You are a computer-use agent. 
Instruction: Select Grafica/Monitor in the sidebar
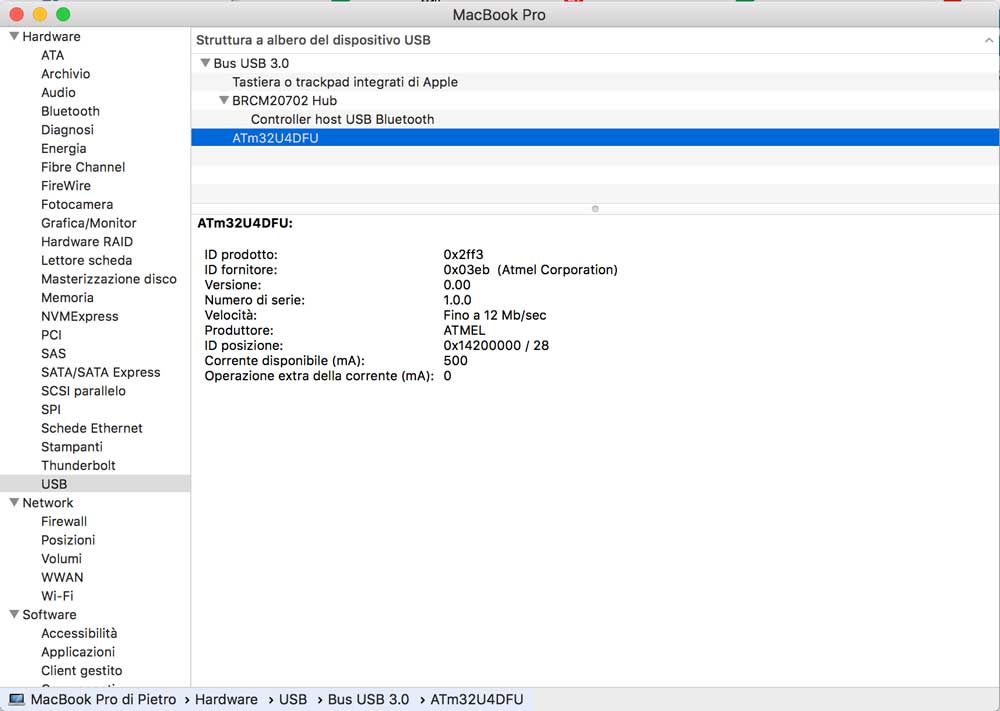89,223
